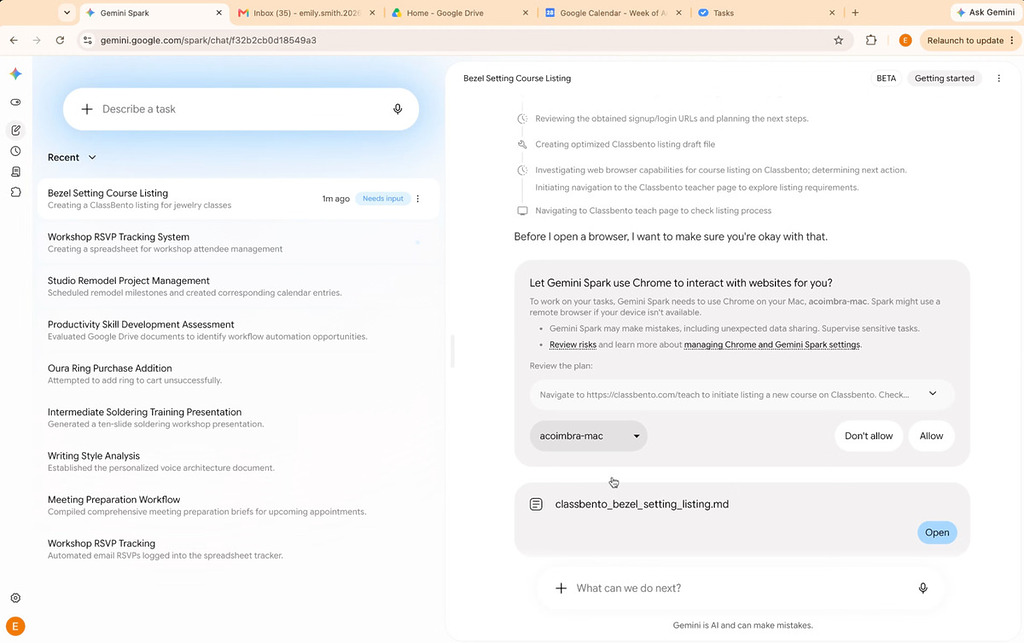
Task: Open Studio Remodel Project Management task
Action: (x=238, y=286)
